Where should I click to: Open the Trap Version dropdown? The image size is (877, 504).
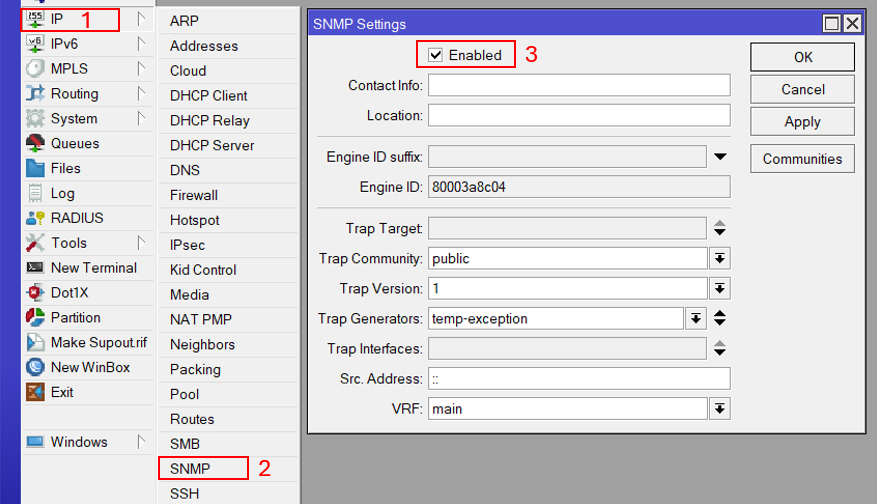719,289
